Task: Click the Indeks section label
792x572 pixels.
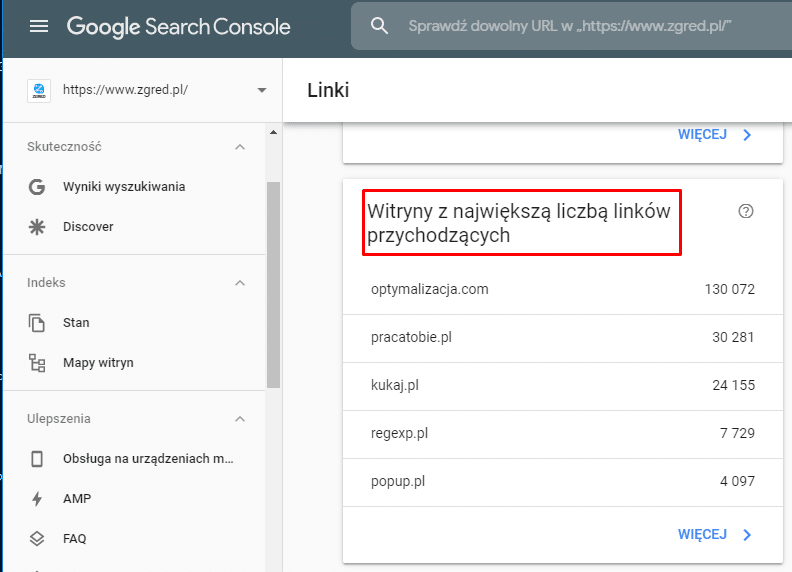Action: click(46, 283)
